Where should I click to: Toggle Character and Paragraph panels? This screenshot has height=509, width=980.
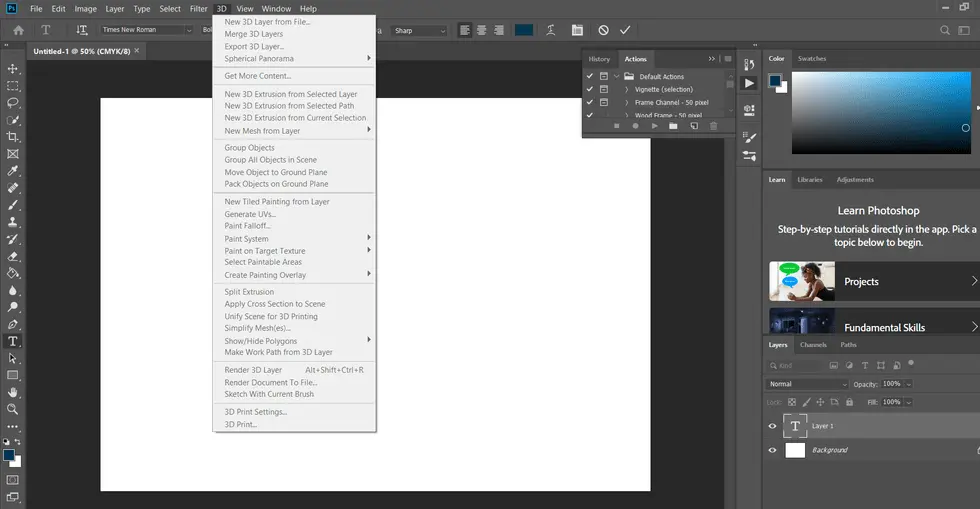(x=577, y=30)
